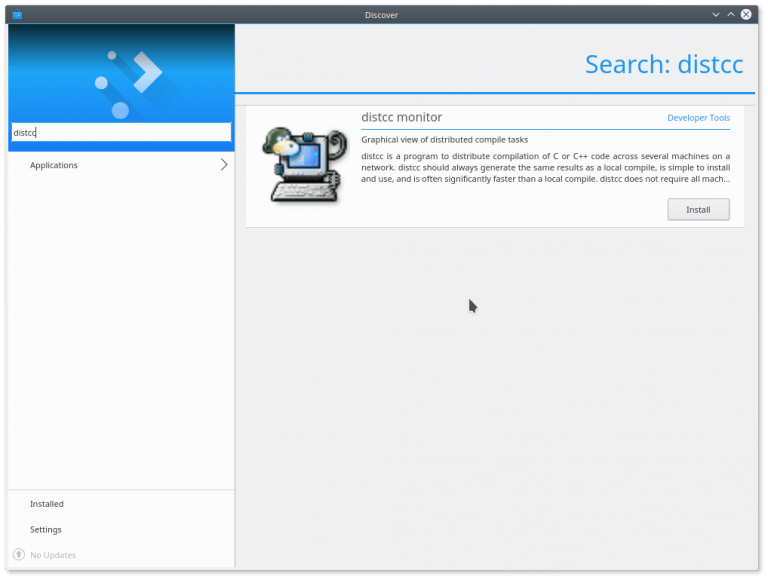Viewport: 768px width, 580px height.
Task: Open the Applications sidebar entry
Action: coord(121,165)
